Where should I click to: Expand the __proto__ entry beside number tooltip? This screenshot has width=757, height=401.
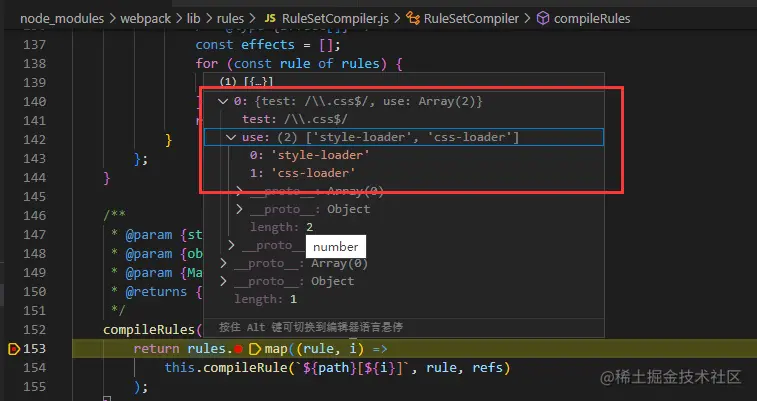click(231, 245)
